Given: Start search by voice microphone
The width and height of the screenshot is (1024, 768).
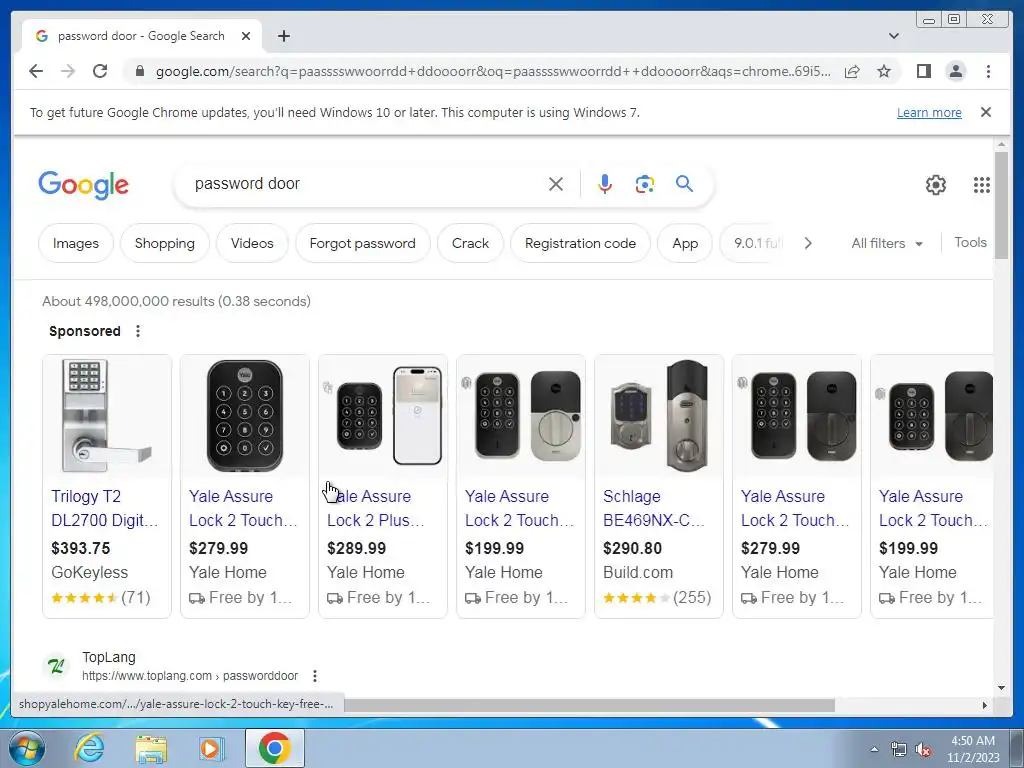Looking at the screenshot, I should coord(605,184).
